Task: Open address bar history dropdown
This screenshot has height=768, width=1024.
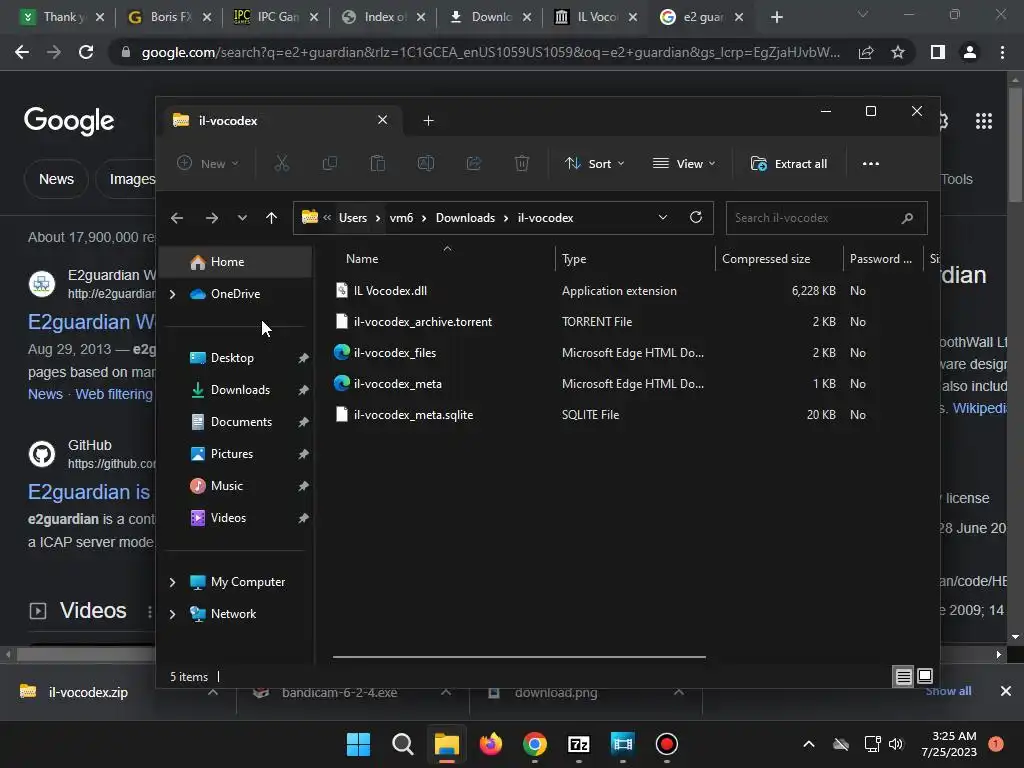Action: click(663, 217)
